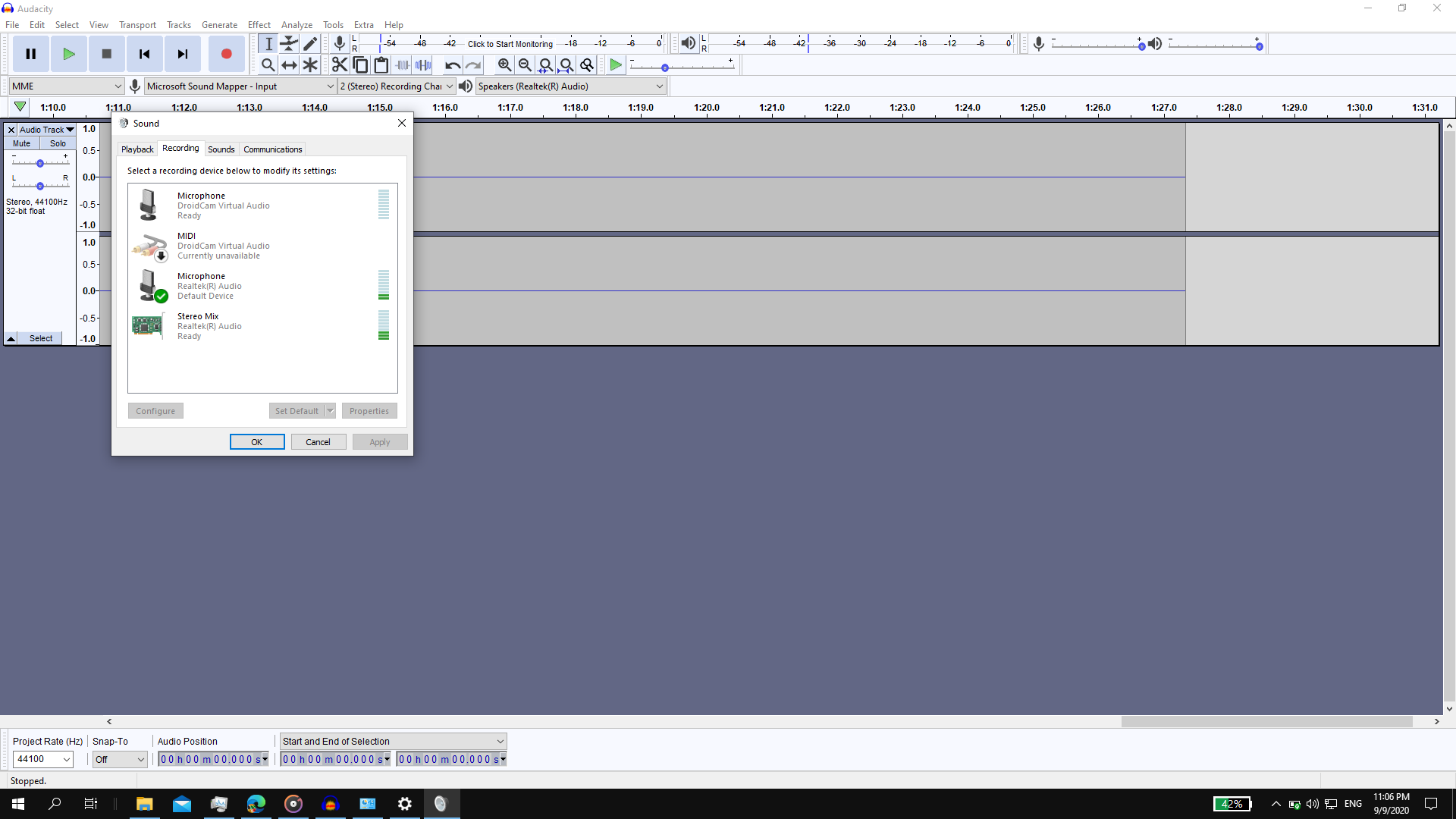
Task: Click the red Record button
Action: (226, 54)
